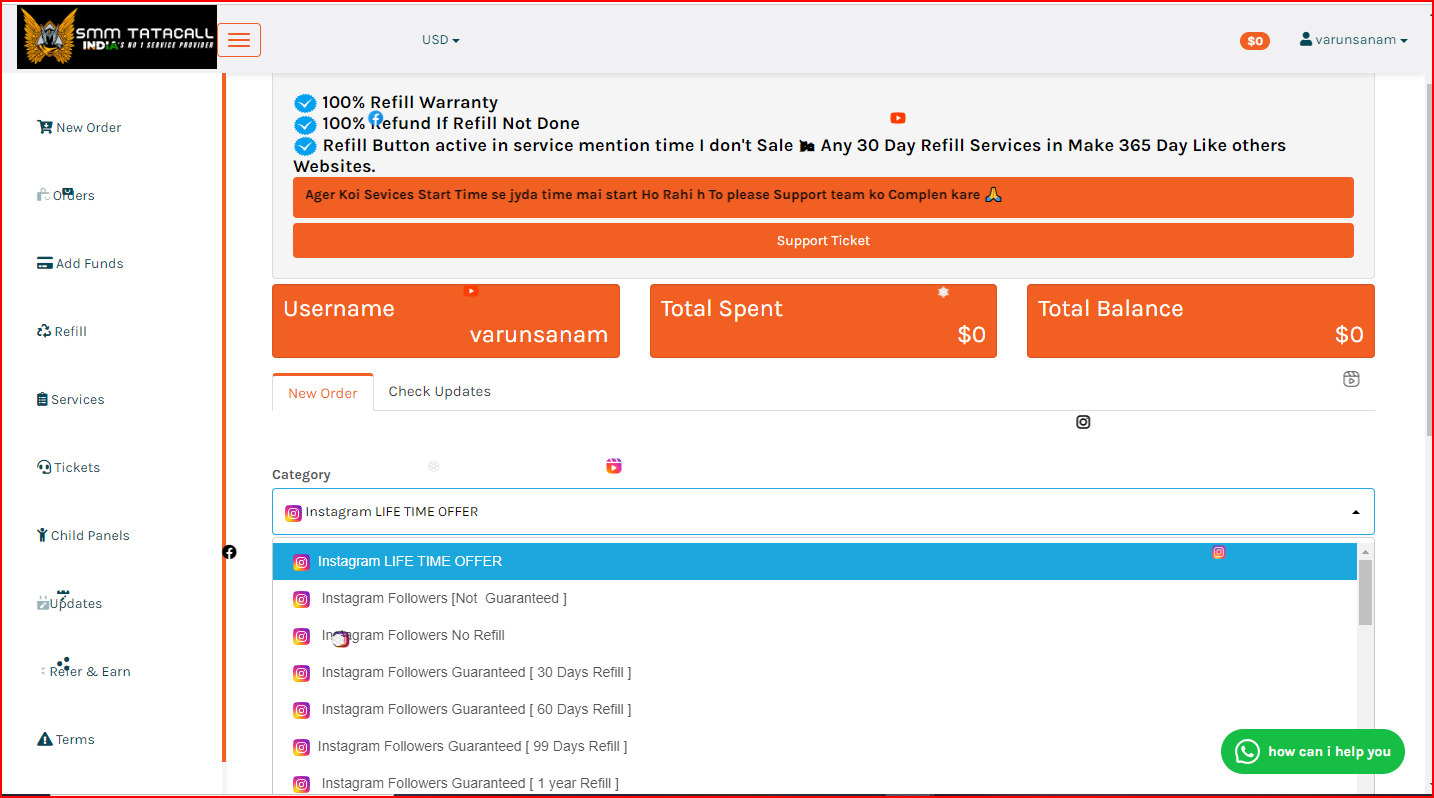
Task: Click the category list scrollbar thumb
Action: 1365,592
